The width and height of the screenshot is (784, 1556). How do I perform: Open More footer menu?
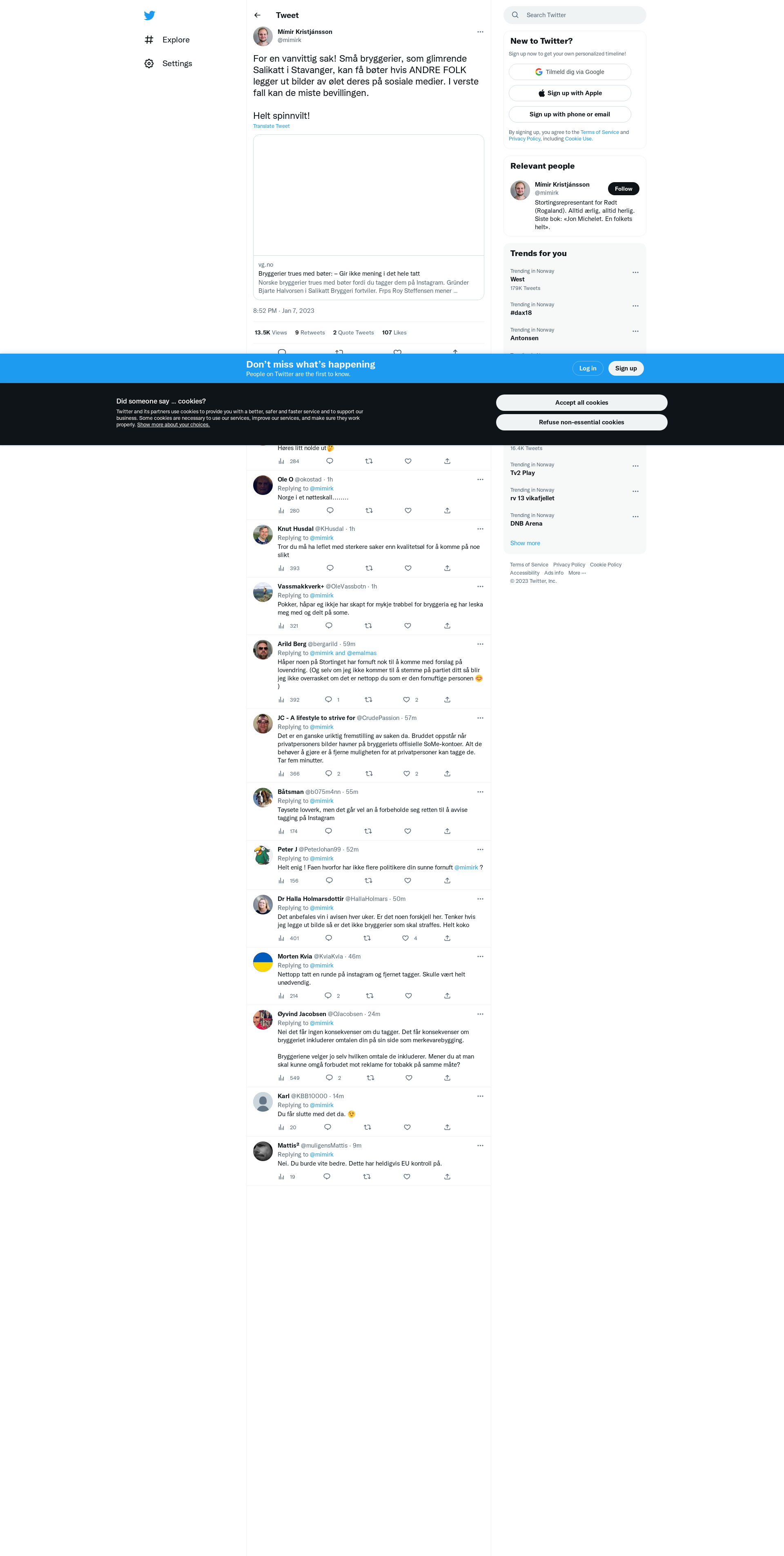point(577,573)
